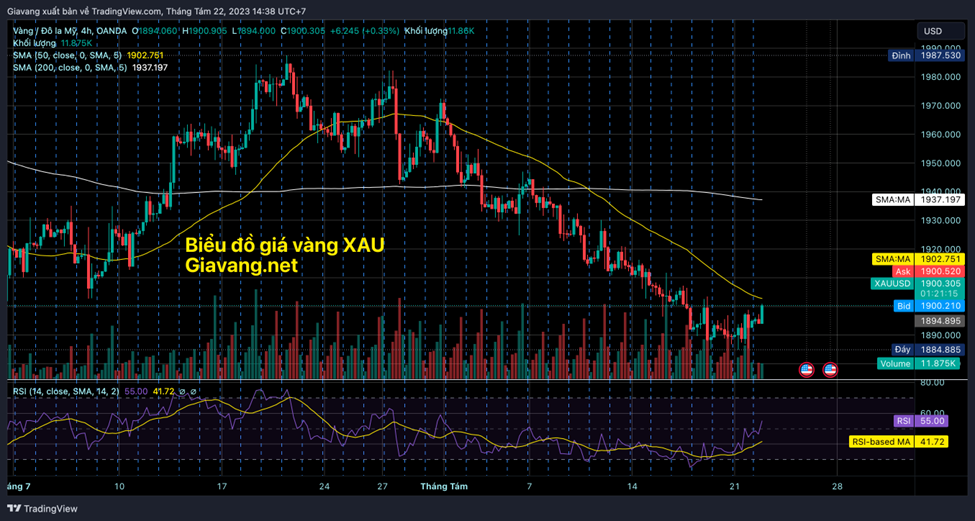Click the Đáy 1884.885 low price marker

point(917,349)
